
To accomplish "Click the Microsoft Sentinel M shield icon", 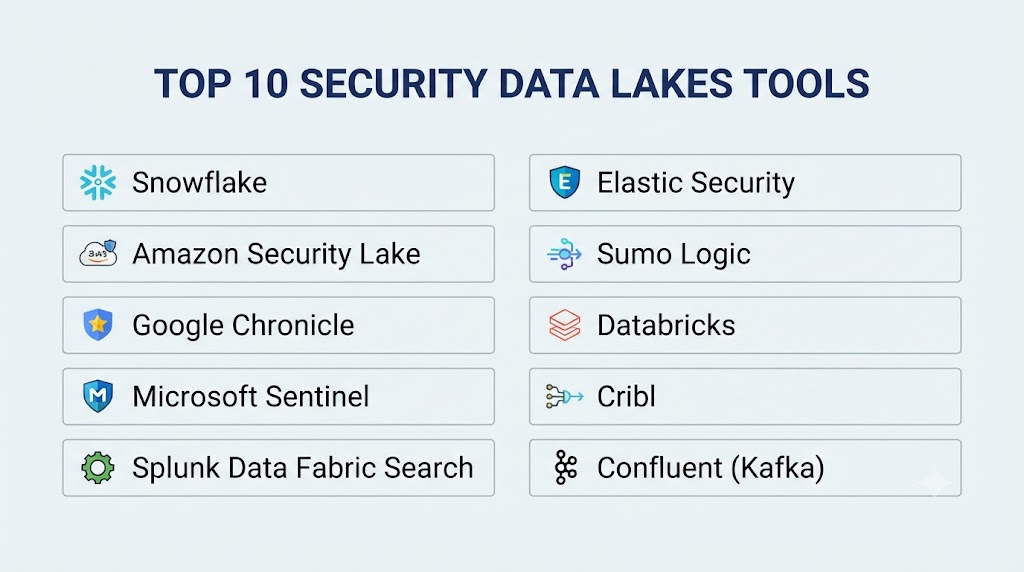I will pyautogui.click(x=98, y=396).
